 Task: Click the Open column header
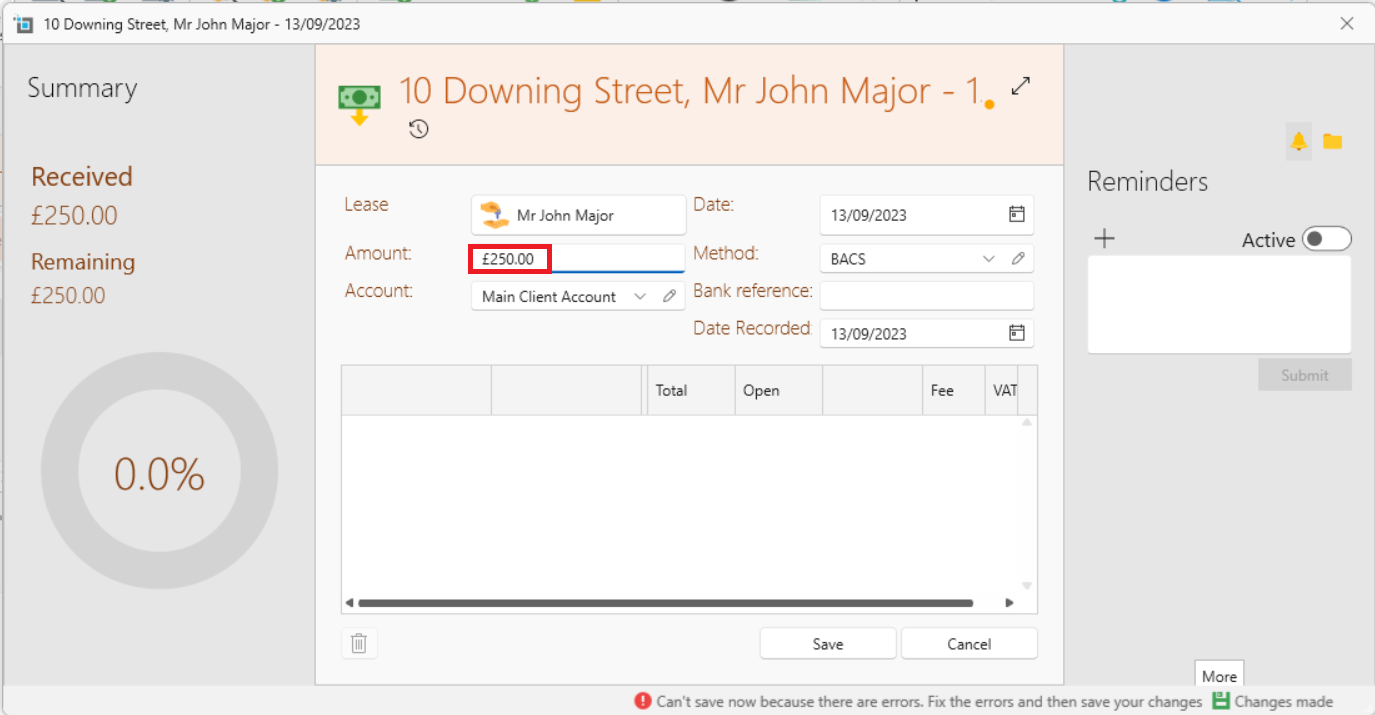point(778,390)
